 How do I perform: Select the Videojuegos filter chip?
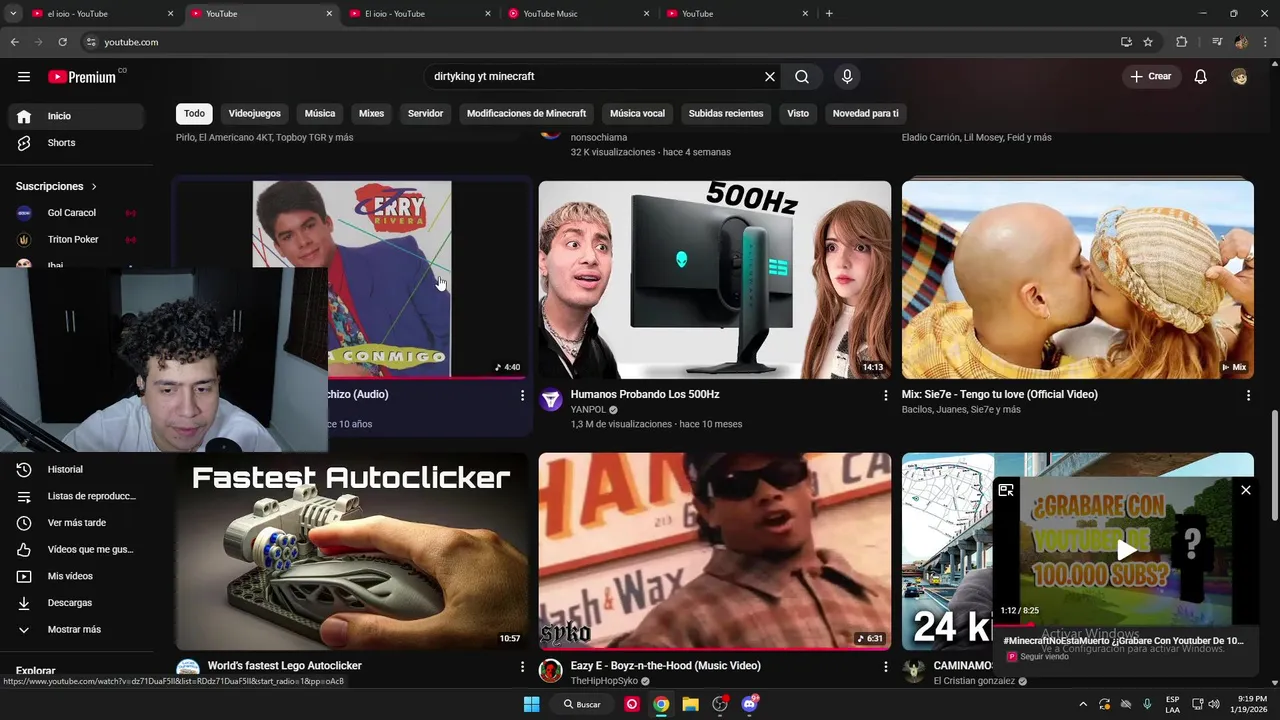click(255, 114)
